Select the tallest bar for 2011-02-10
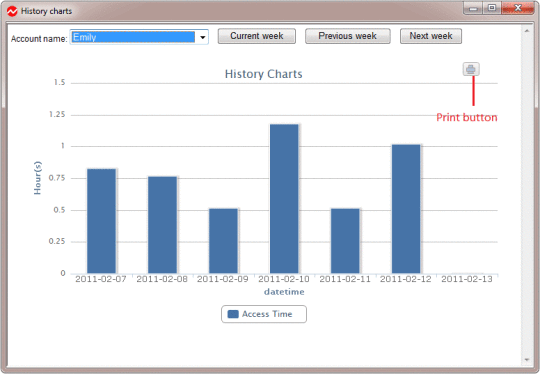This screenshot has height=374, width=540. pyautogui.click(x=284, y=199)
